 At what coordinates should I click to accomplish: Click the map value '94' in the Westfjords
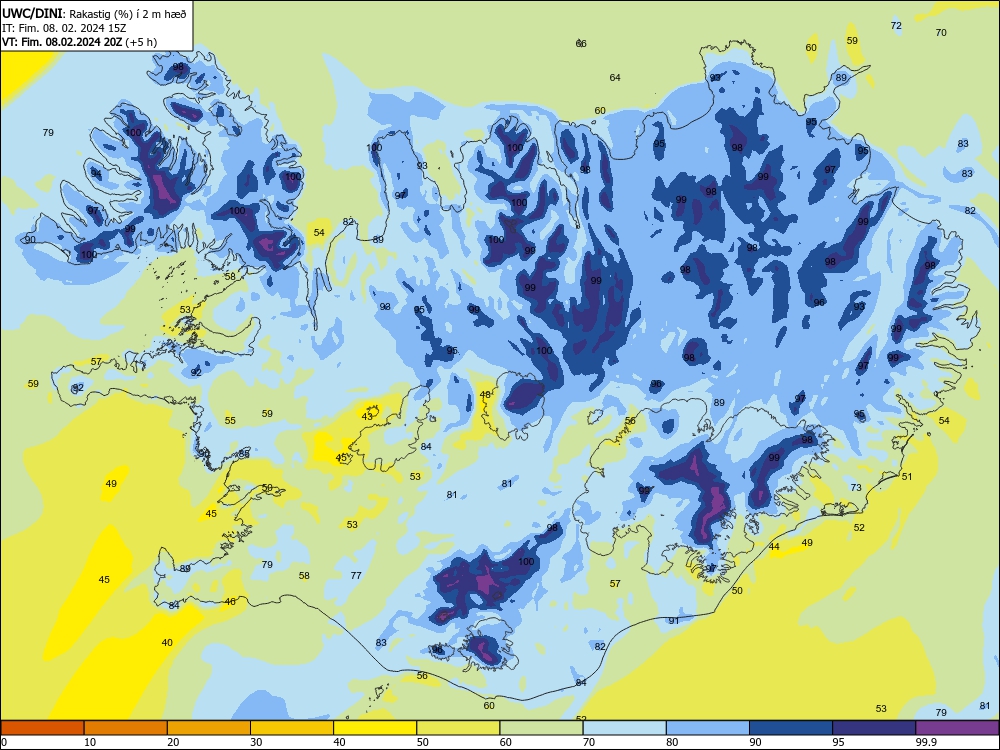click(96, 173)
